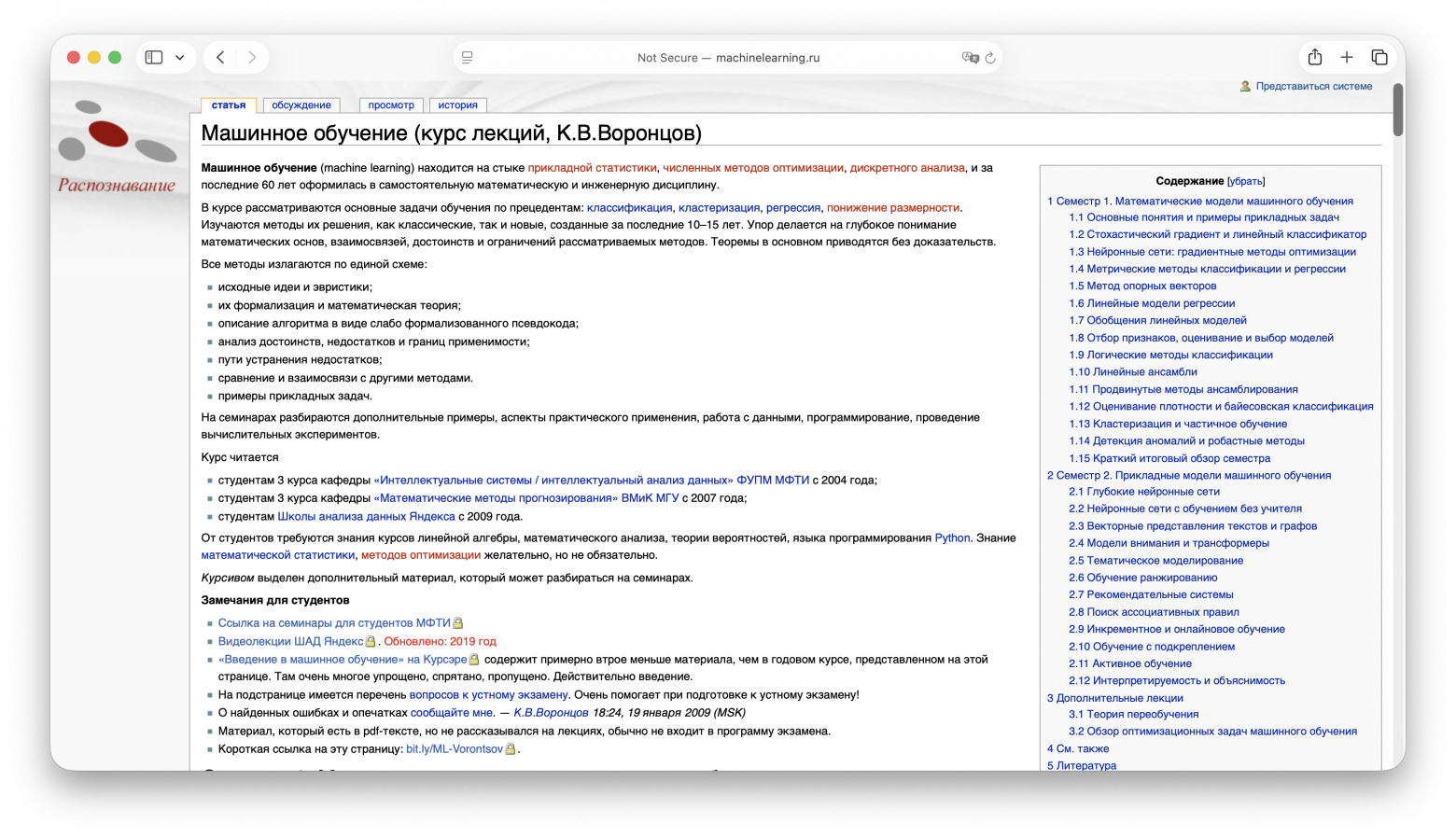Open a new tab with plus icon
Screen dimensions: 1456x837
1347,58
